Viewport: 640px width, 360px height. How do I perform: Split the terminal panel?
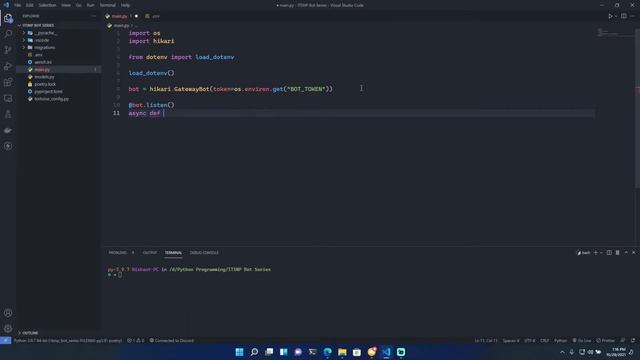coord(609,253)
